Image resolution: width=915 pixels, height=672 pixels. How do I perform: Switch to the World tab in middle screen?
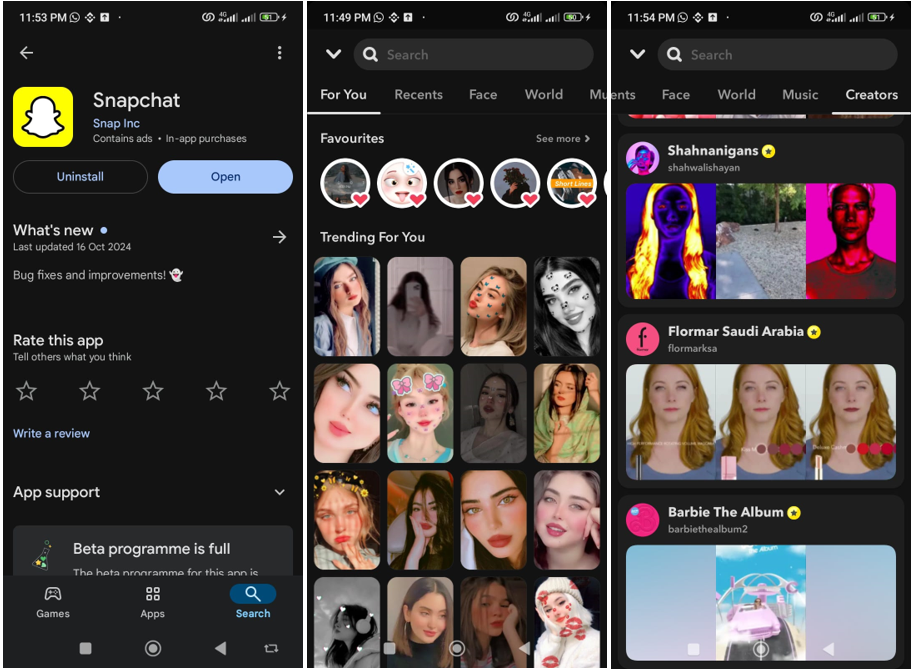tap(544, 94)
